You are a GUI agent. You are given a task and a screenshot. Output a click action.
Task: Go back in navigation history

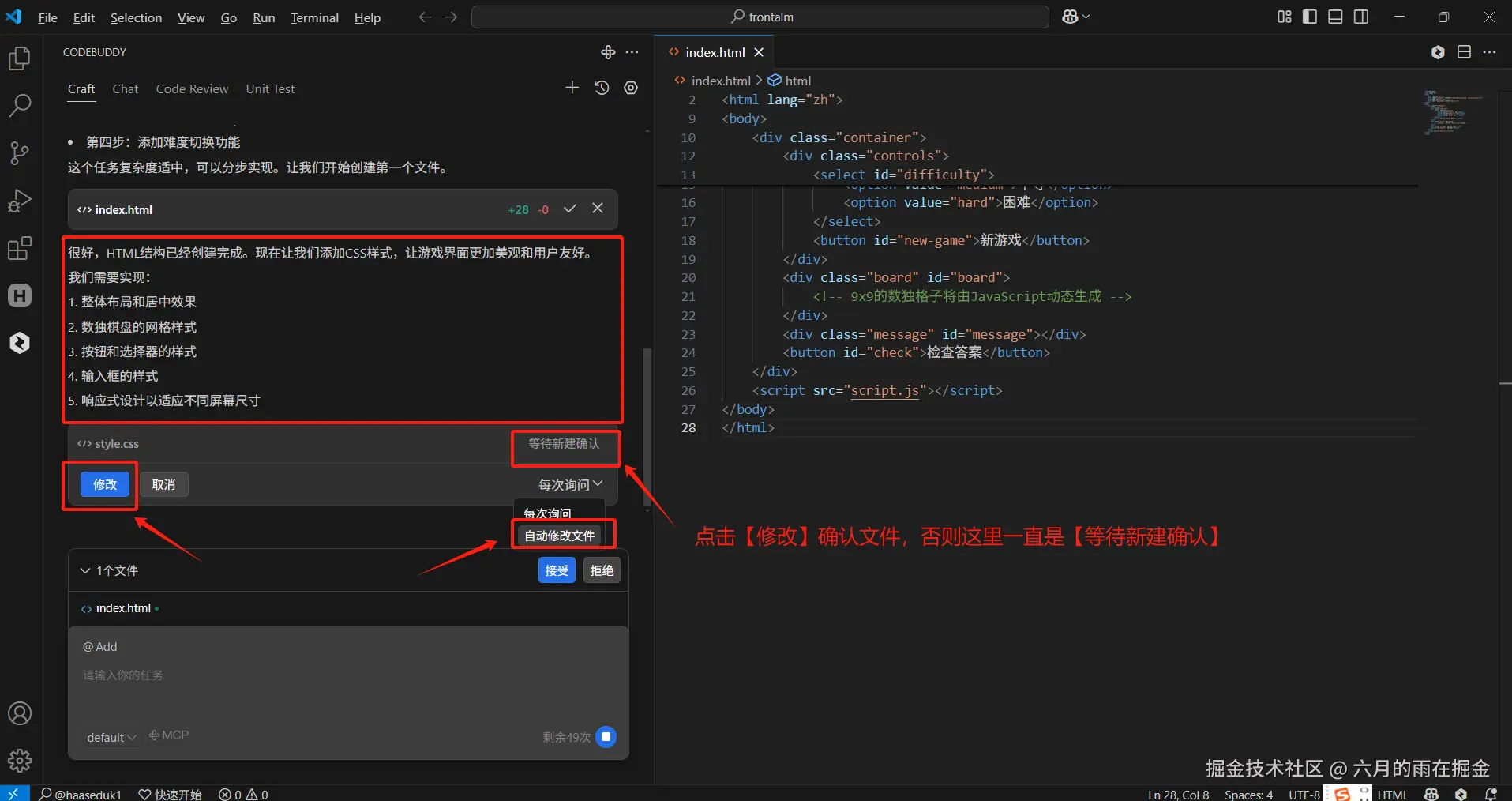point(425,17)
